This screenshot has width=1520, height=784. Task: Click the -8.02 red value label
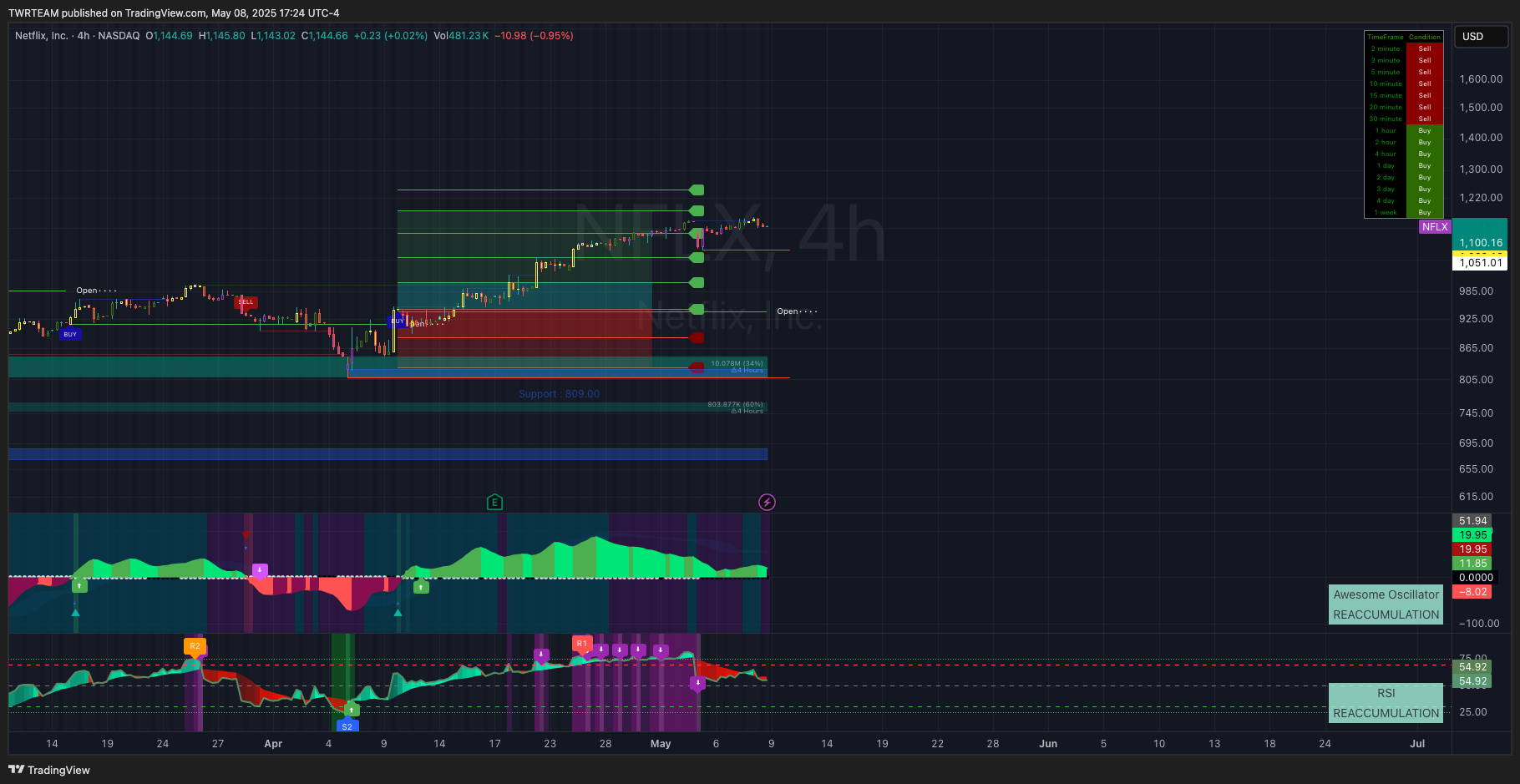click(1472, 592)
